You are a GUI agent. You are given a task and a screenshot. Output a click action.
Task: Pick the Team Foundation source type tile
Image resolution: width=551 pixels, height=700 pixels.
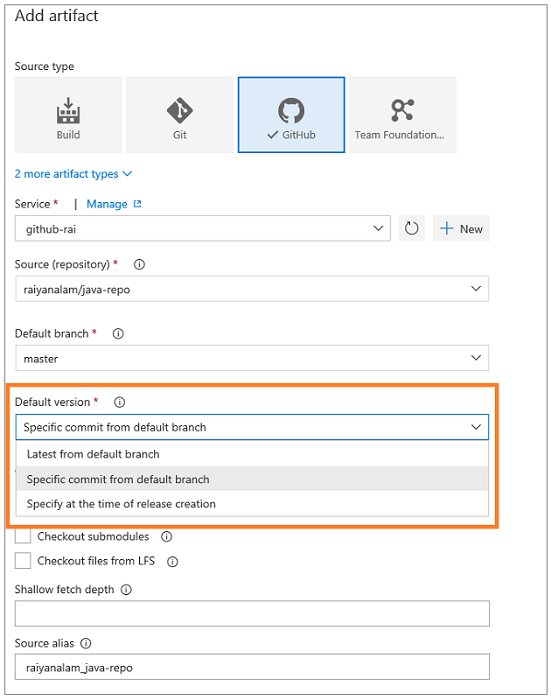(403, 115)
